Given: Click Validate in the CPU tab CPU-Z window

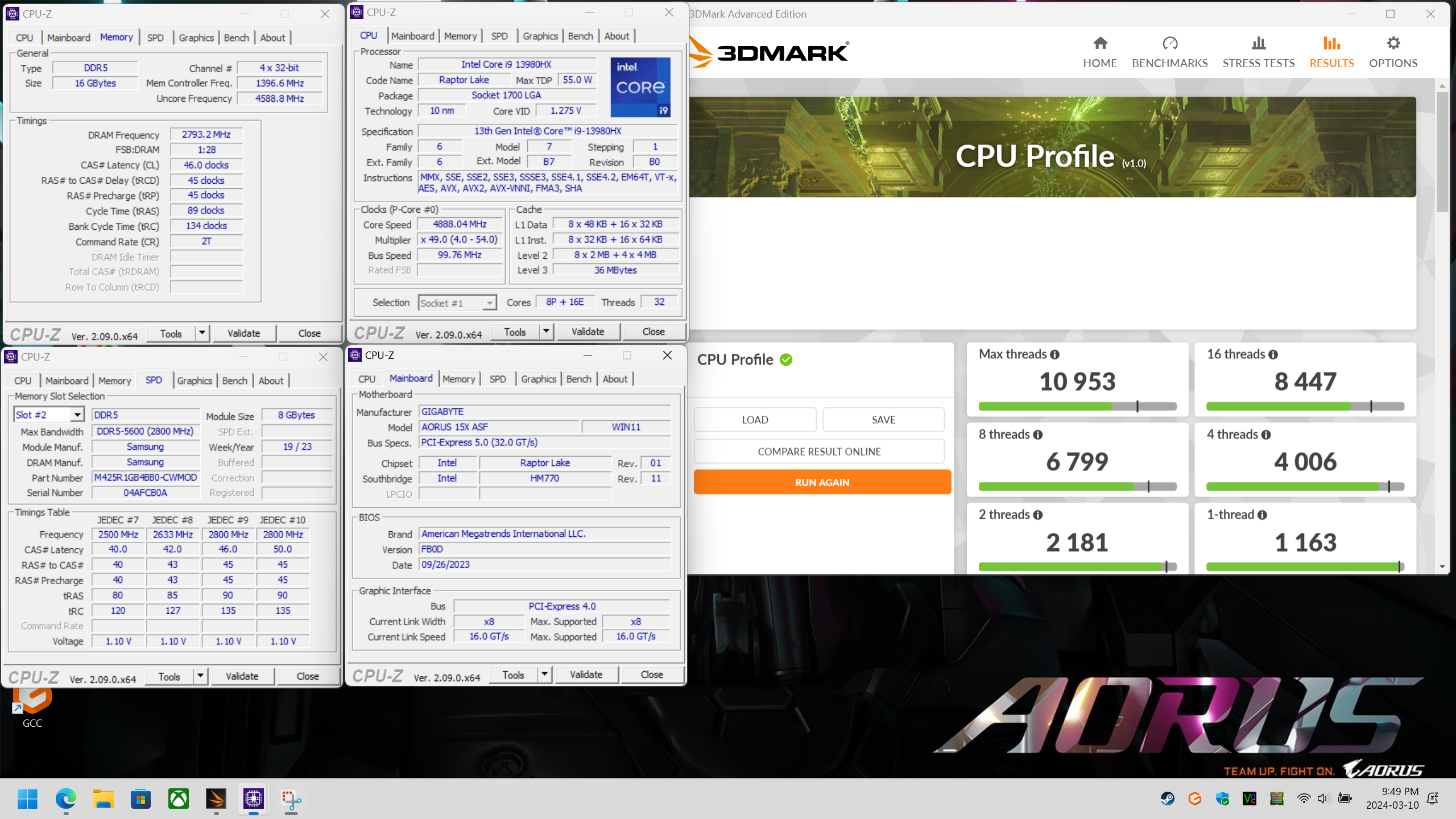Looking at the screenshot, I should 588,332.
